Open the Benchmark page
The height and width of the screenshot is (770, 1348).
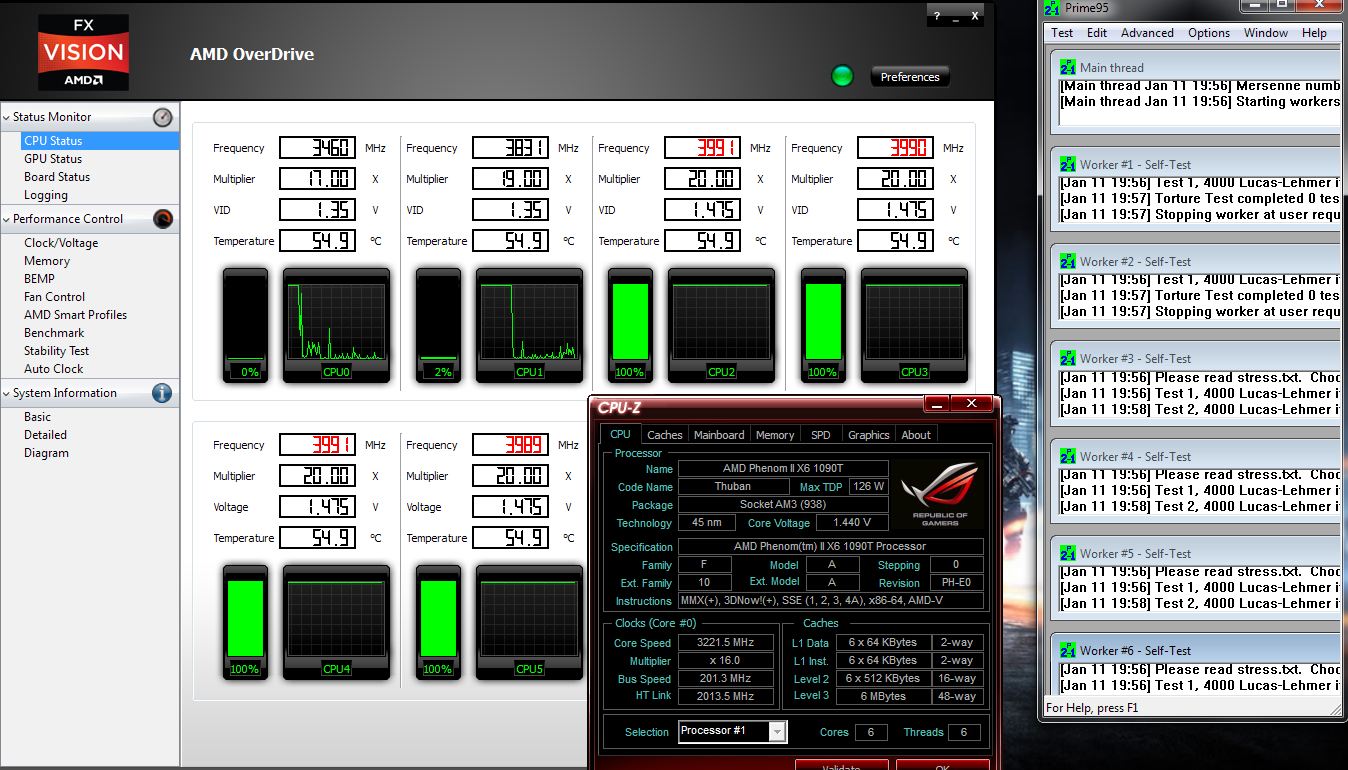click(54, 333)
